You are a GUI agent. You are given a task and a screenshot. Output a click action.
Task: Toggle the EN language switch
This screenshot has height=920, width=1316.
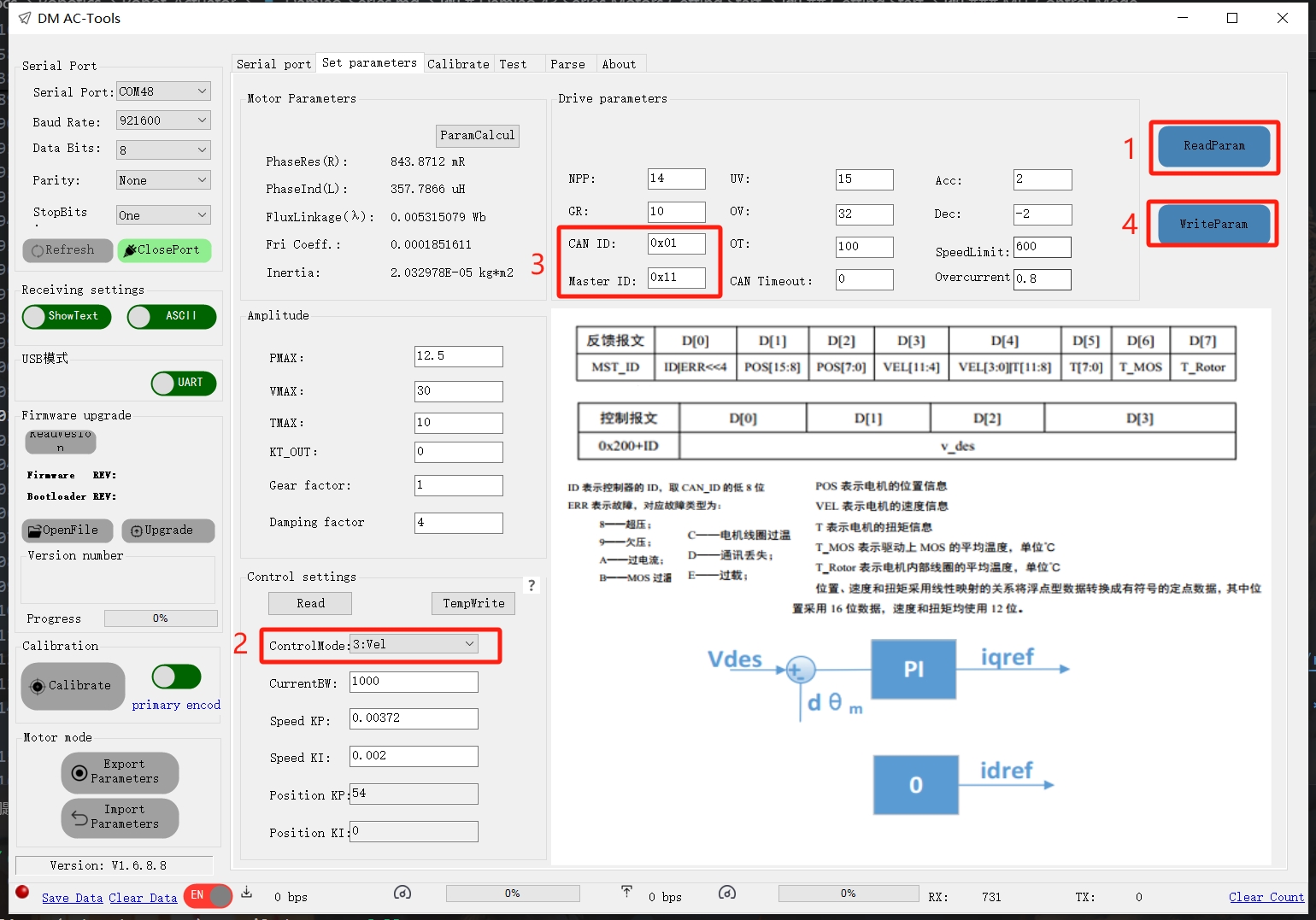coord(208,895)
